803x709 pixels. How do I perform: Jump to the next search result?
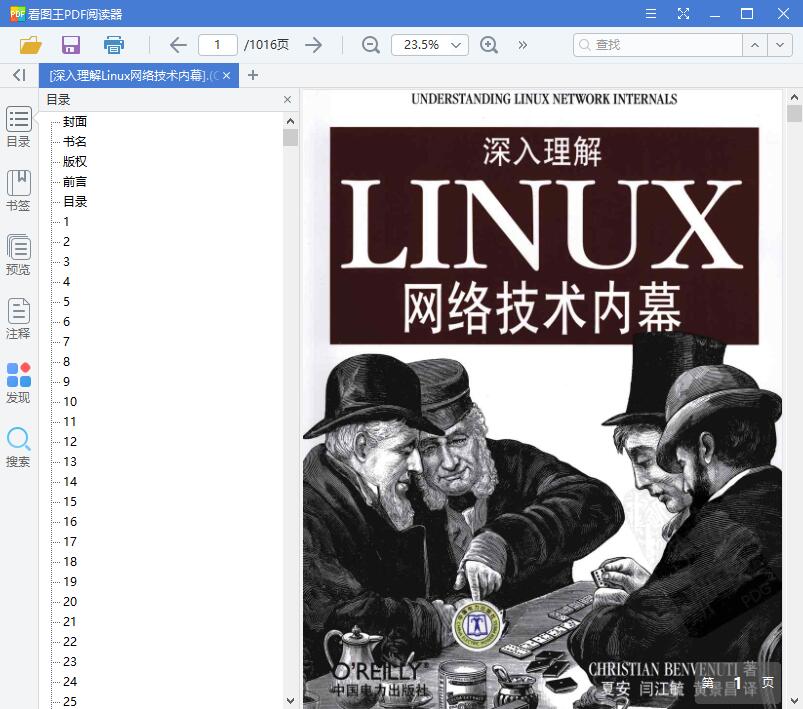(780, 45)
